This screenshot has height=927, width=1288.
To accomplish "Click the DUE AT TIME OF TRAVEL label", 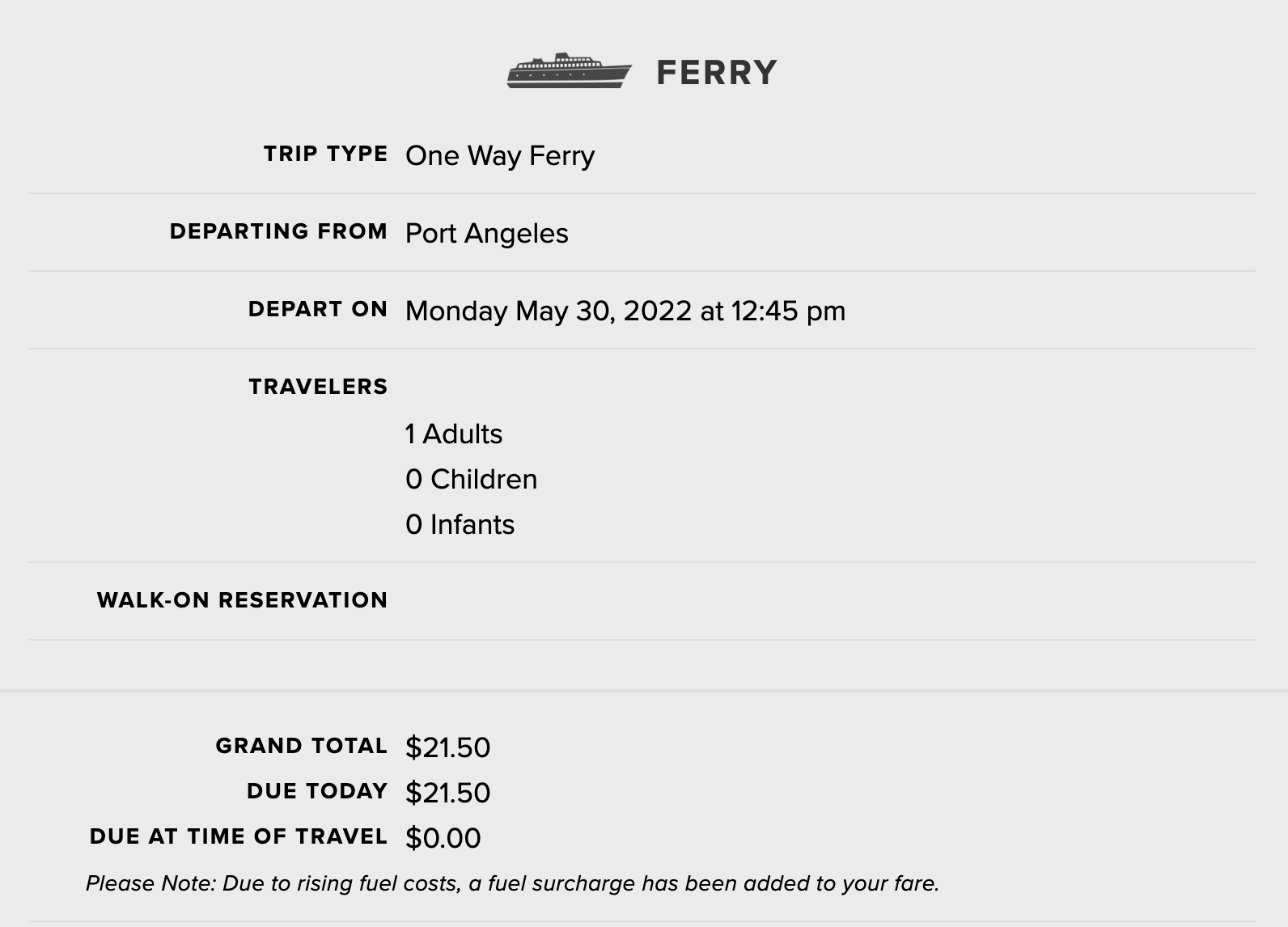I will 238,836.
